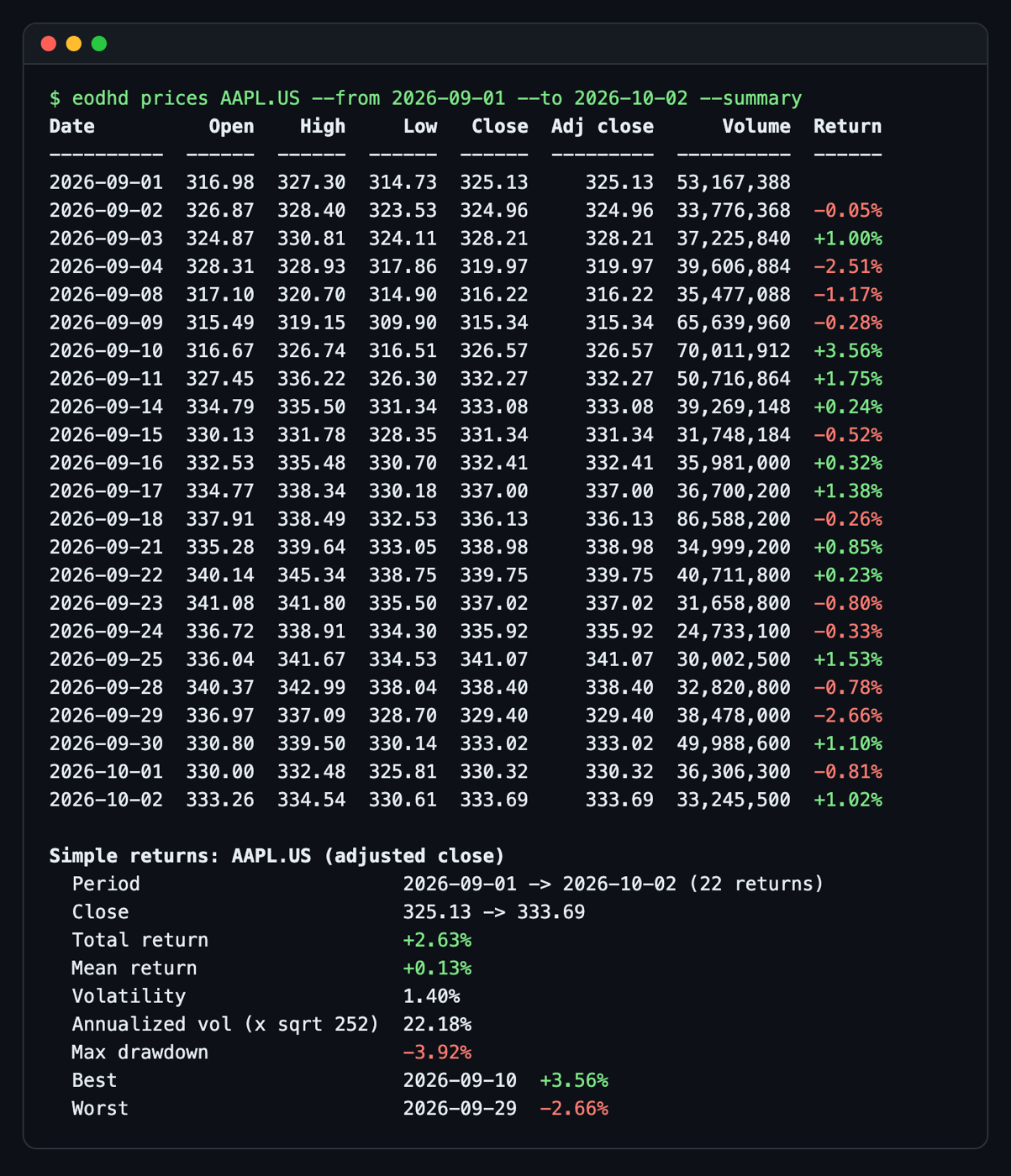Click the -0.80% return value
This screenshot has height=1176, width=1011.
(848, 603)
